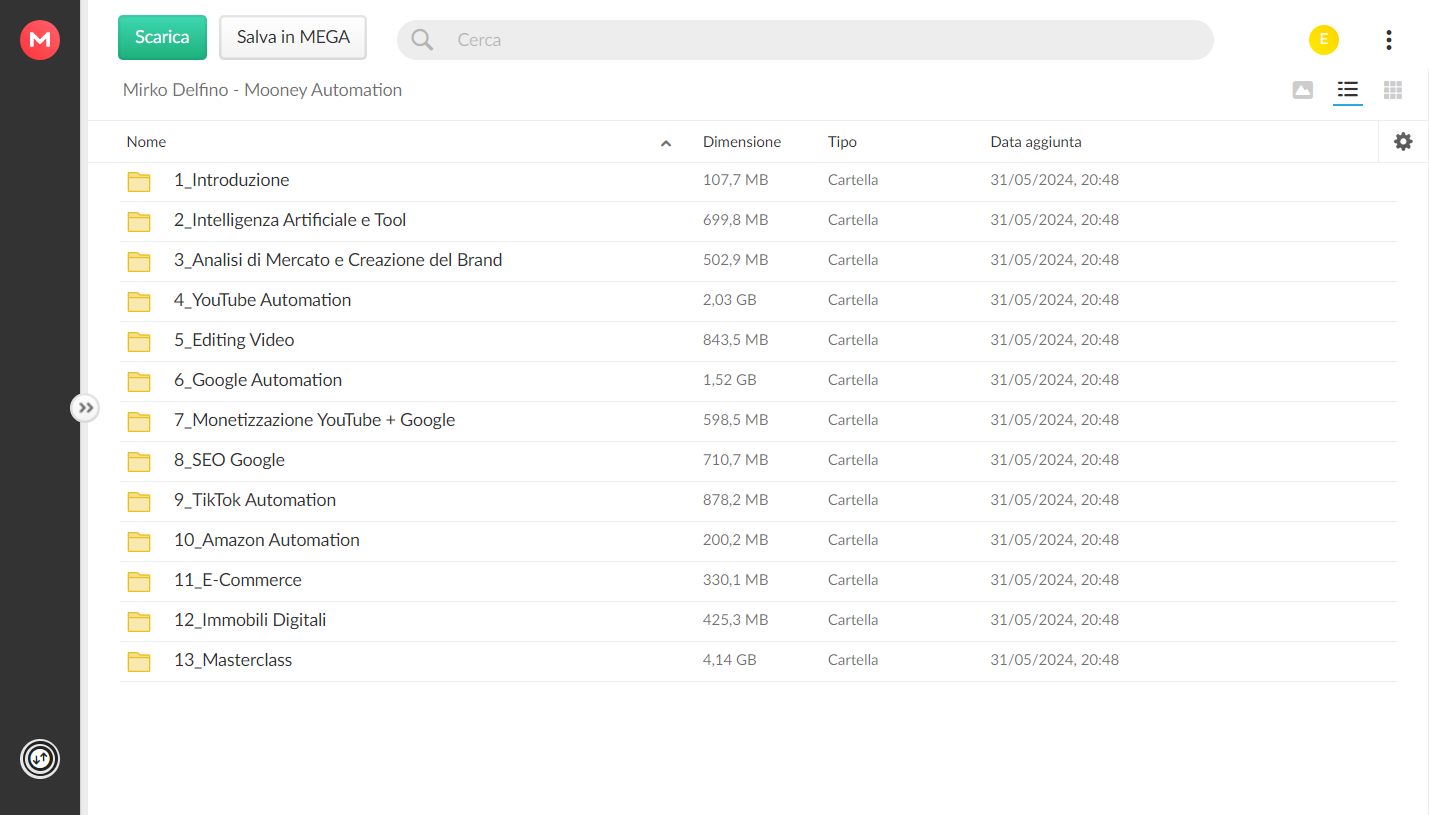This screenshot has width=1429, height=815.
Task: Open the yellow E account avatar
Action: pos(1324,40)
